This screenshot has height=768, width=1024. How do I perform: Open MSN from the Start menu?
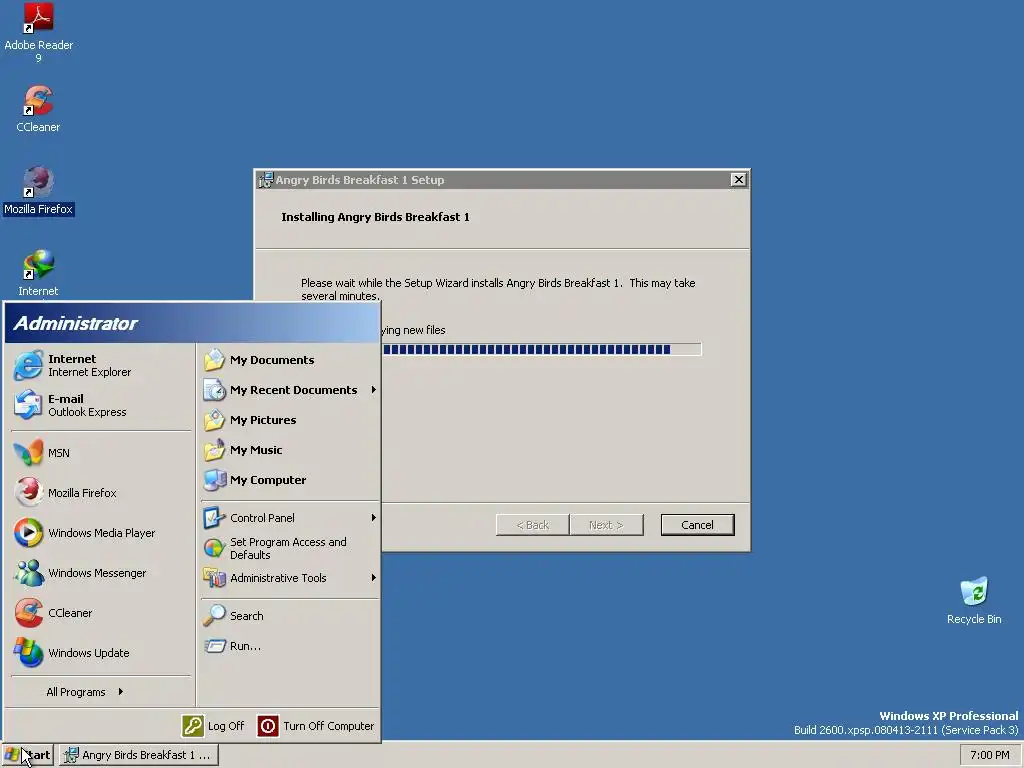tap(101, 453)
